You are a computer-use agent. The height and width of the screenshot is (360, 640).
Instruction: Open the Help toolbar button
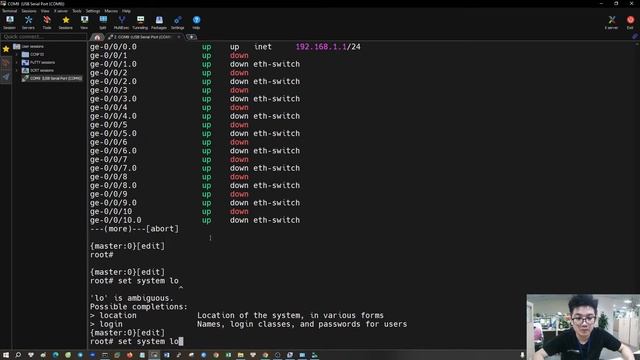click(x=196, y=22)
